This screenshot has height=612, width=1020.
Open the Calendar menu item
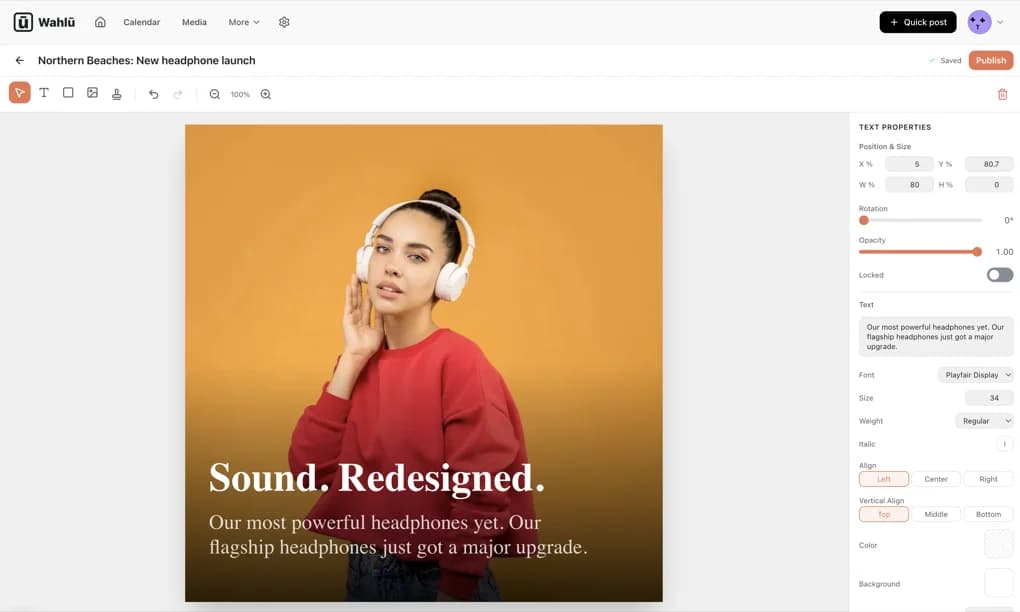pos(141,22)
